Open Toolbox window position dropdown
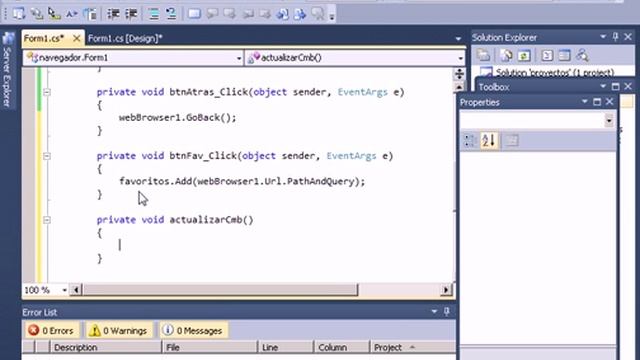The image size is (640, 360). (603, 87)
